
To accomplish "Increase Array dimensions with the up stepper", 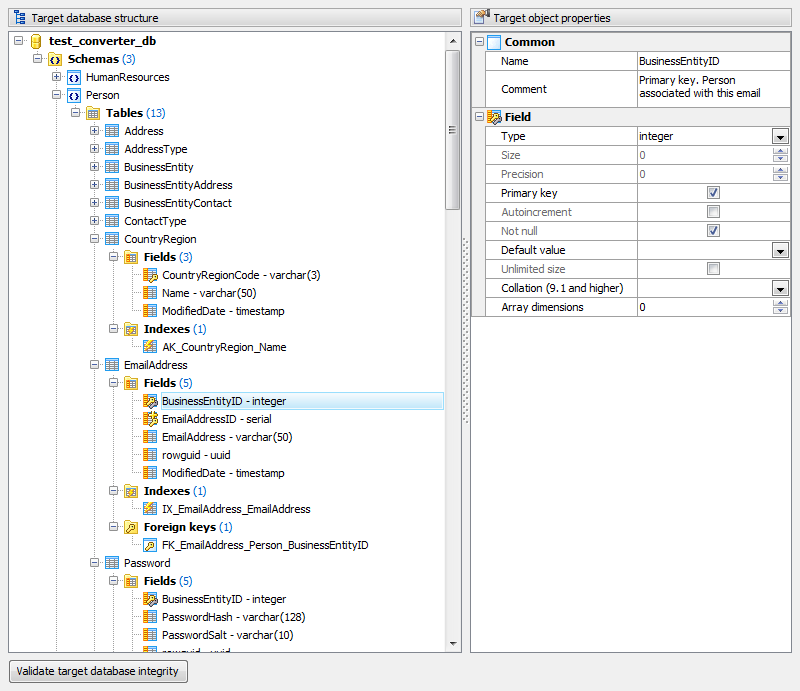I will click(x=781, y=303).
